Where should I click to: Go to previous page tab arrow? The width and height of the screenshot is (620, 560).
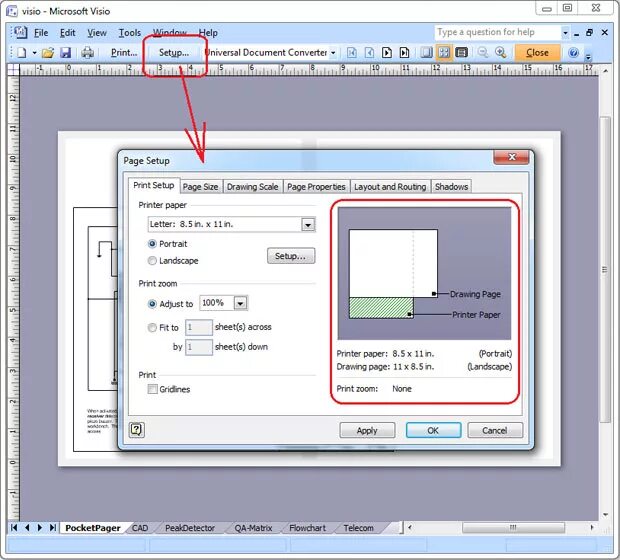pyautogui.click(x=27, y=528)
